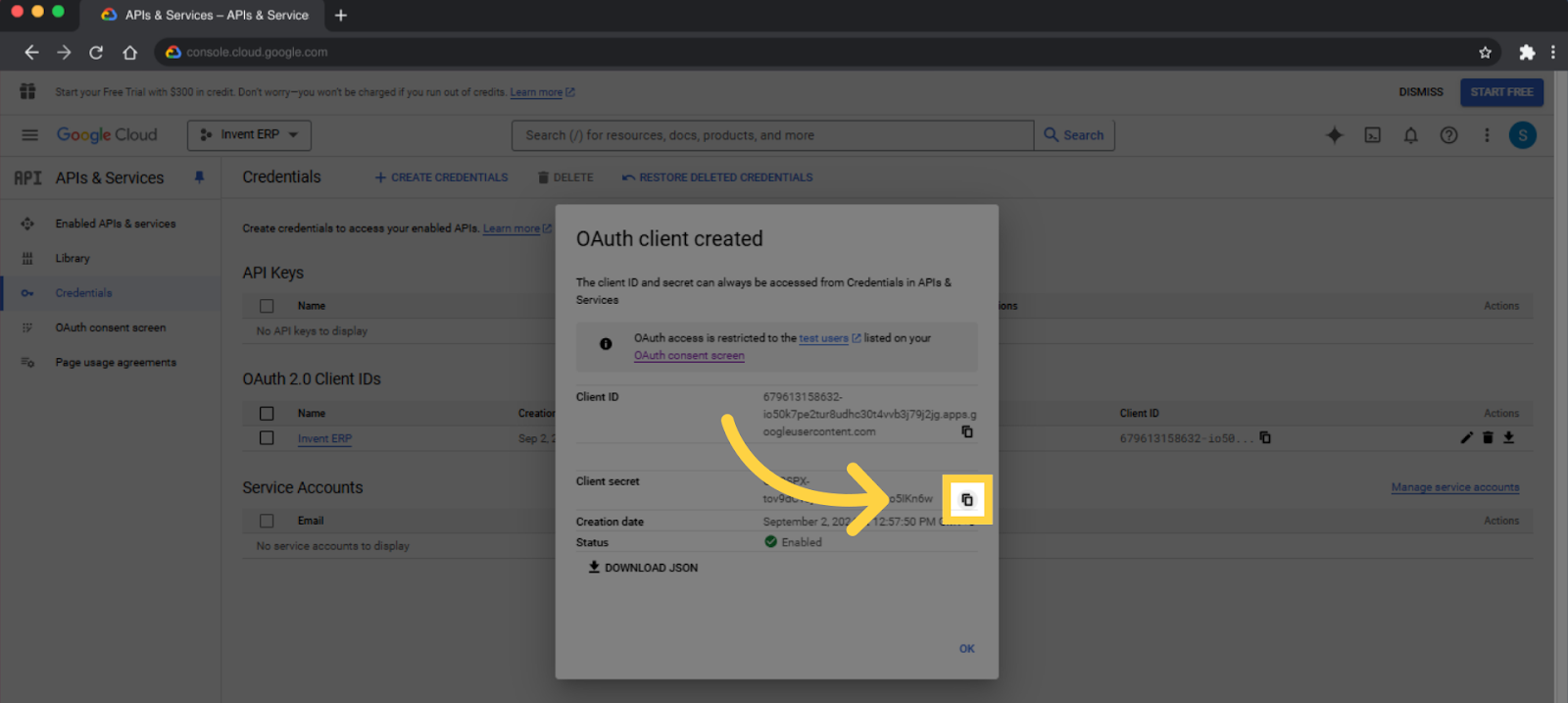Open the browser extensions puzzle icon
The height and width of the screenshot is (703, 1568).
1527,52
